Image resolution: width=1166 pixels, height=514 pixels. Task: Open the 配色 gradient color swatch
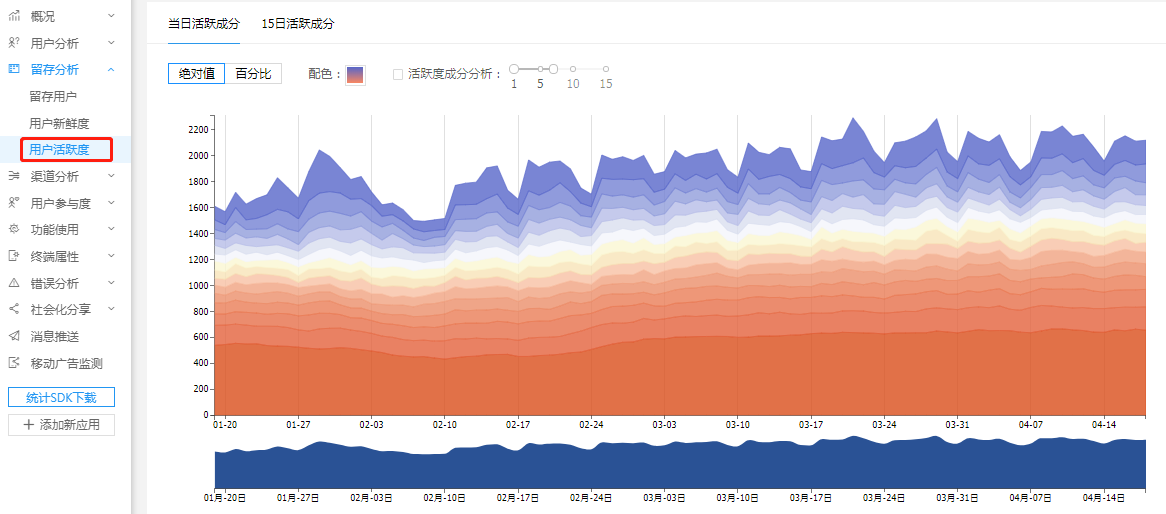pos(355,75)
